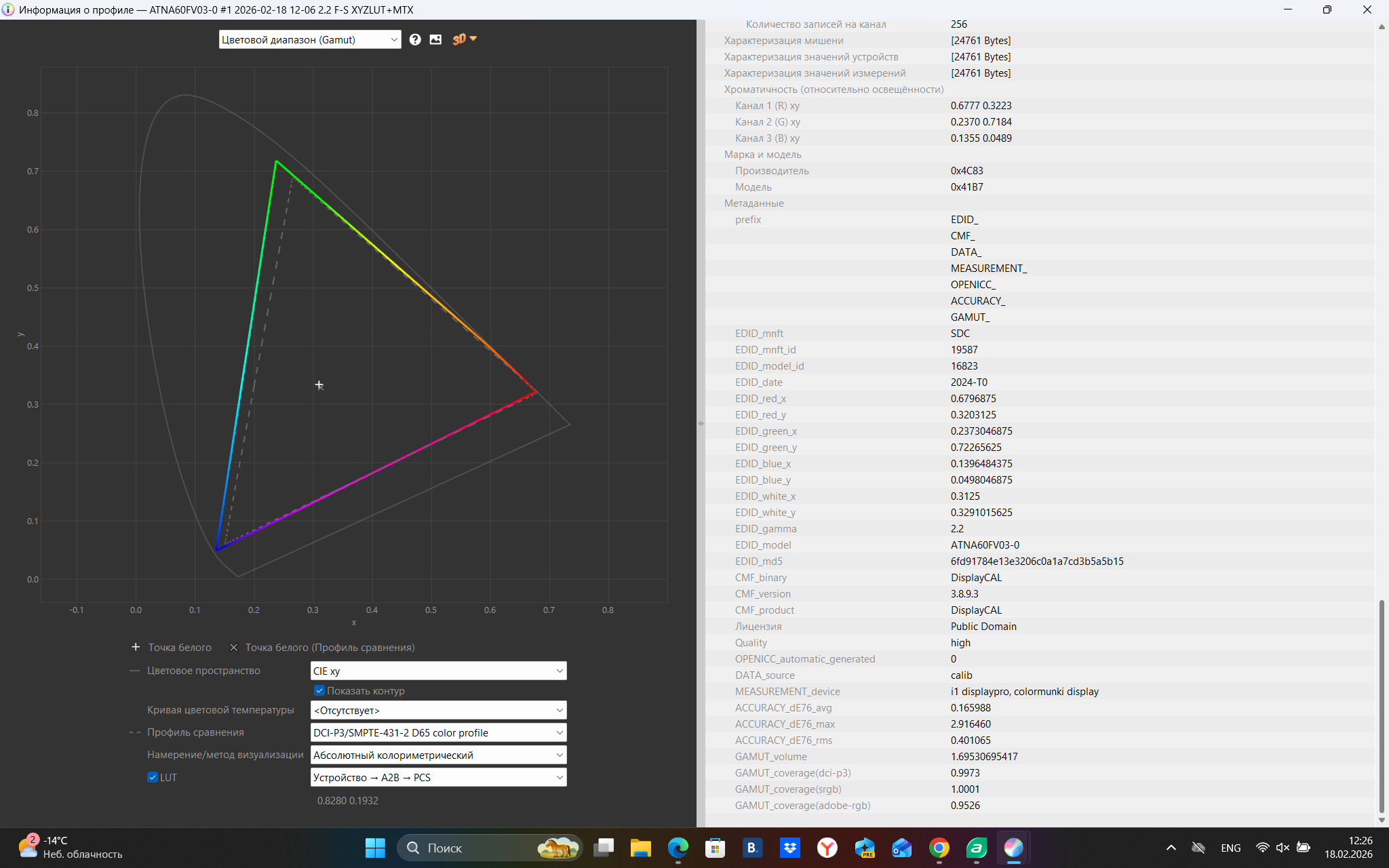Open File Explorer from the taskbar
The image size is (1389, 868).
coord(640,848)
